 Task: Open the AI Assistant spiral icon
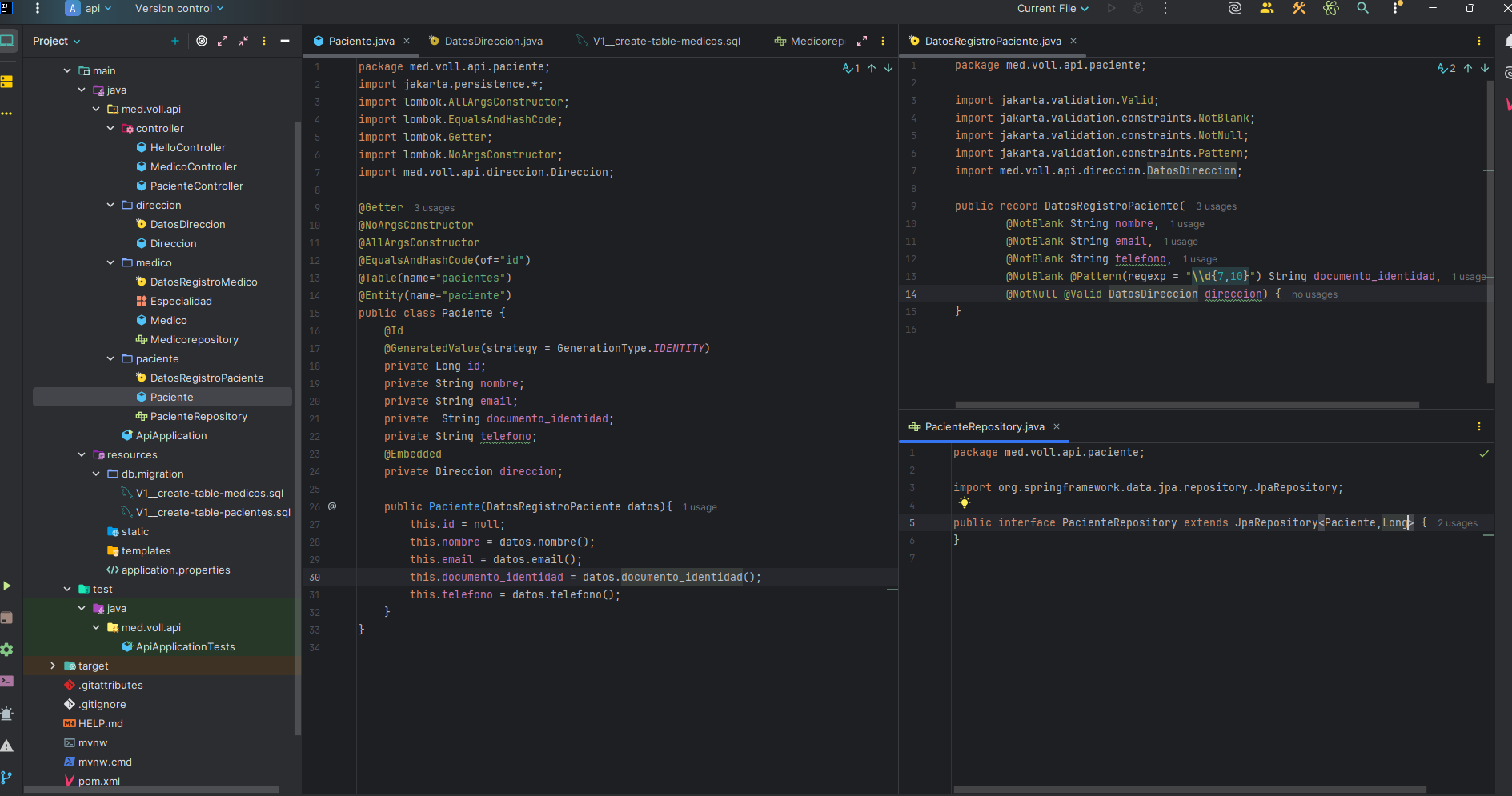pos(1235,9)
